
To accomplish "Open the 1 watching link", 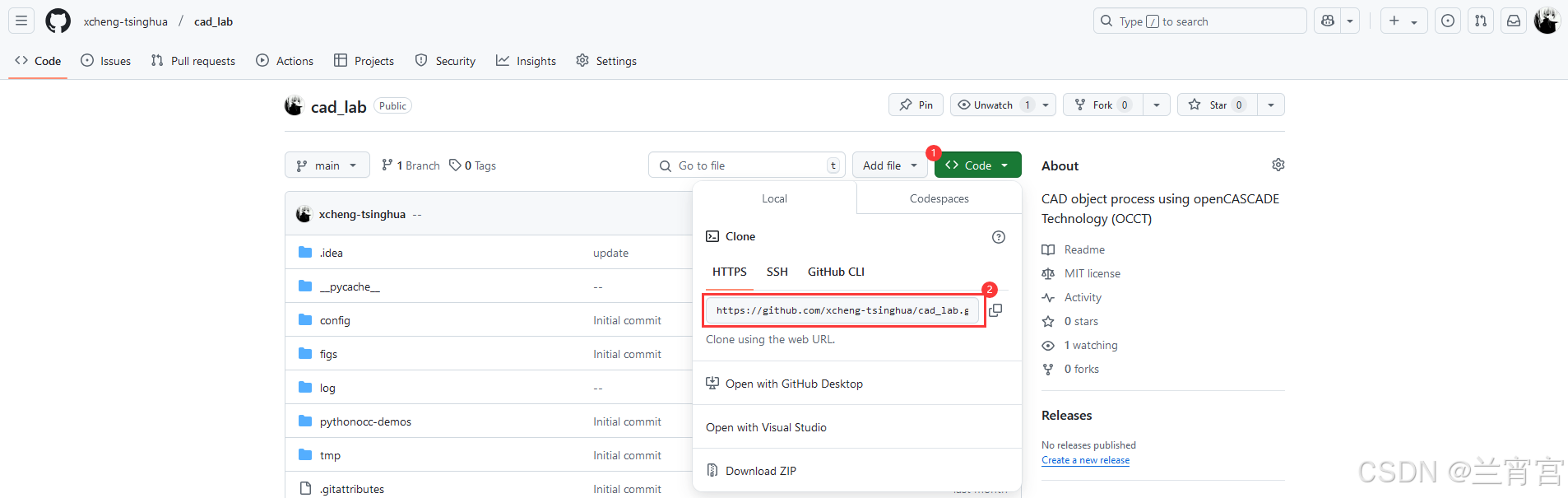I will (1080, 345).
